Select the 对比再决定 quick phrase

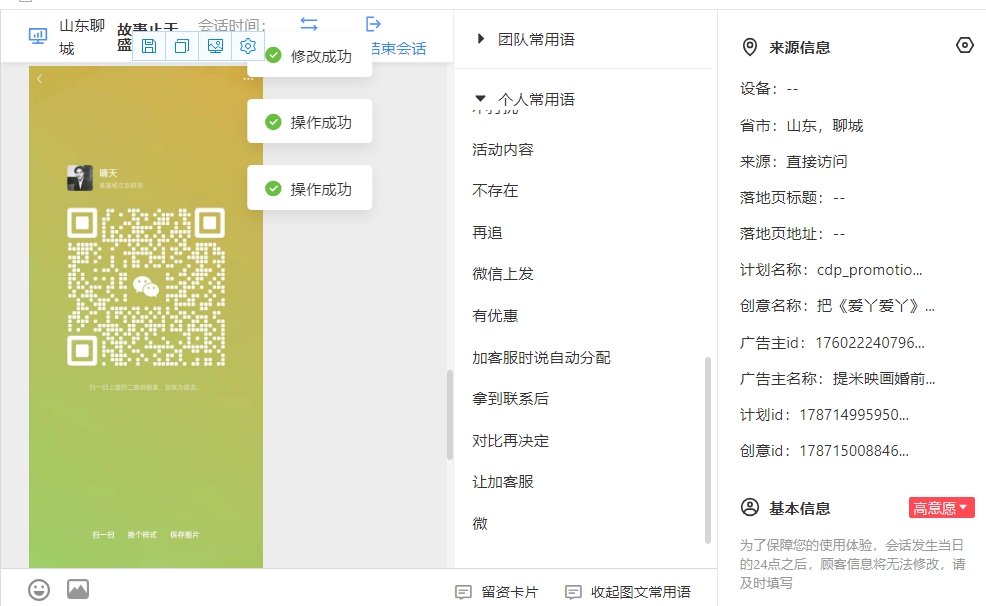511,441
